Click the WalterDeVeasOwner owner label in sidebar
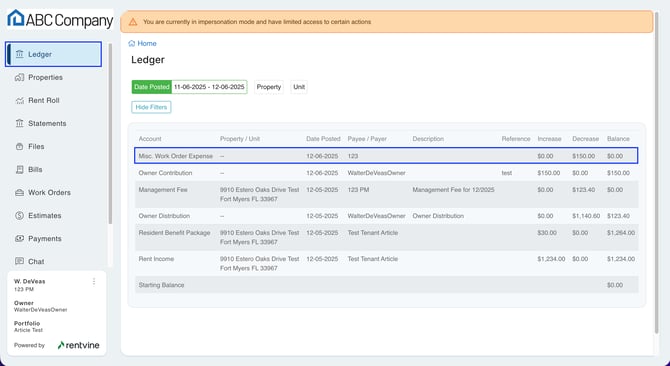Viewport: 670px width, 366px height. [x=41, y=310]
